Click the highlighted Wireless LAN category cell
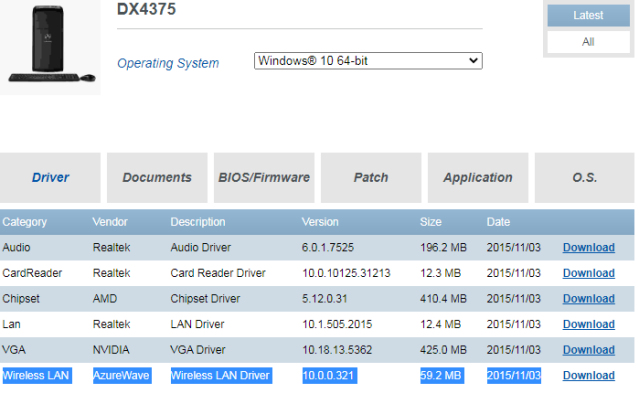The image size is (639, 393). [37, 375]
